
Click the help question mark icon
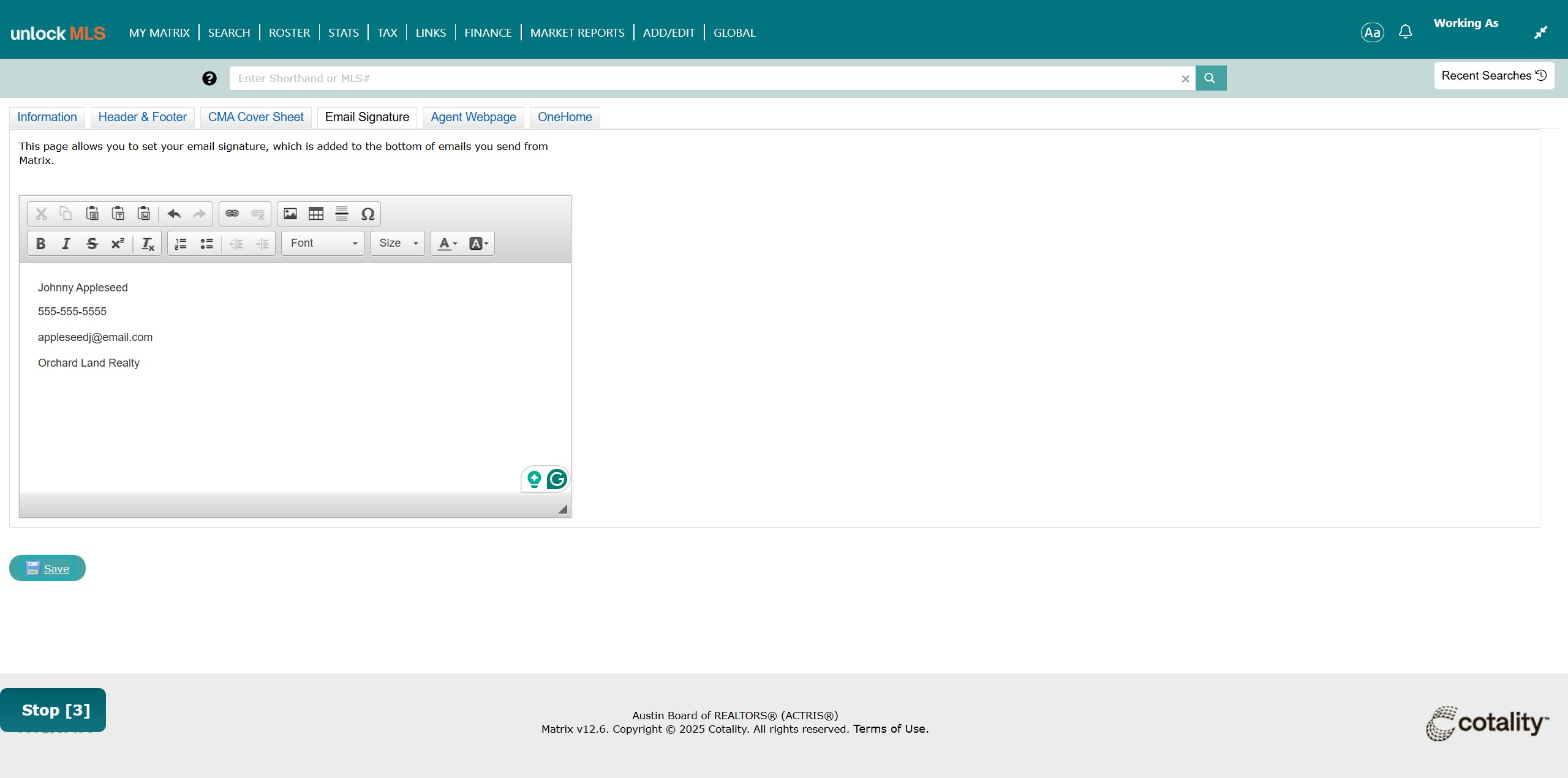coord(209,78)
